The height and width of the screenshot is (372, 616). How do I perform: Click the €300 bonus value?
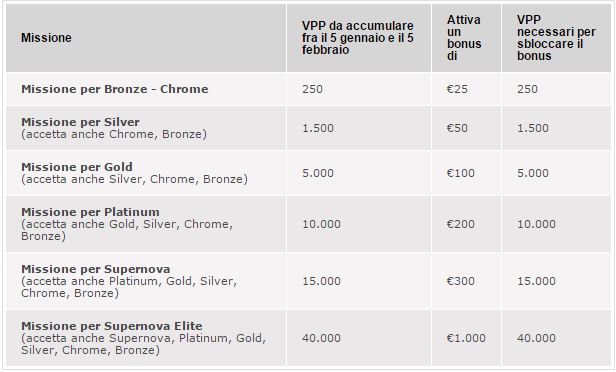point(461,281)
